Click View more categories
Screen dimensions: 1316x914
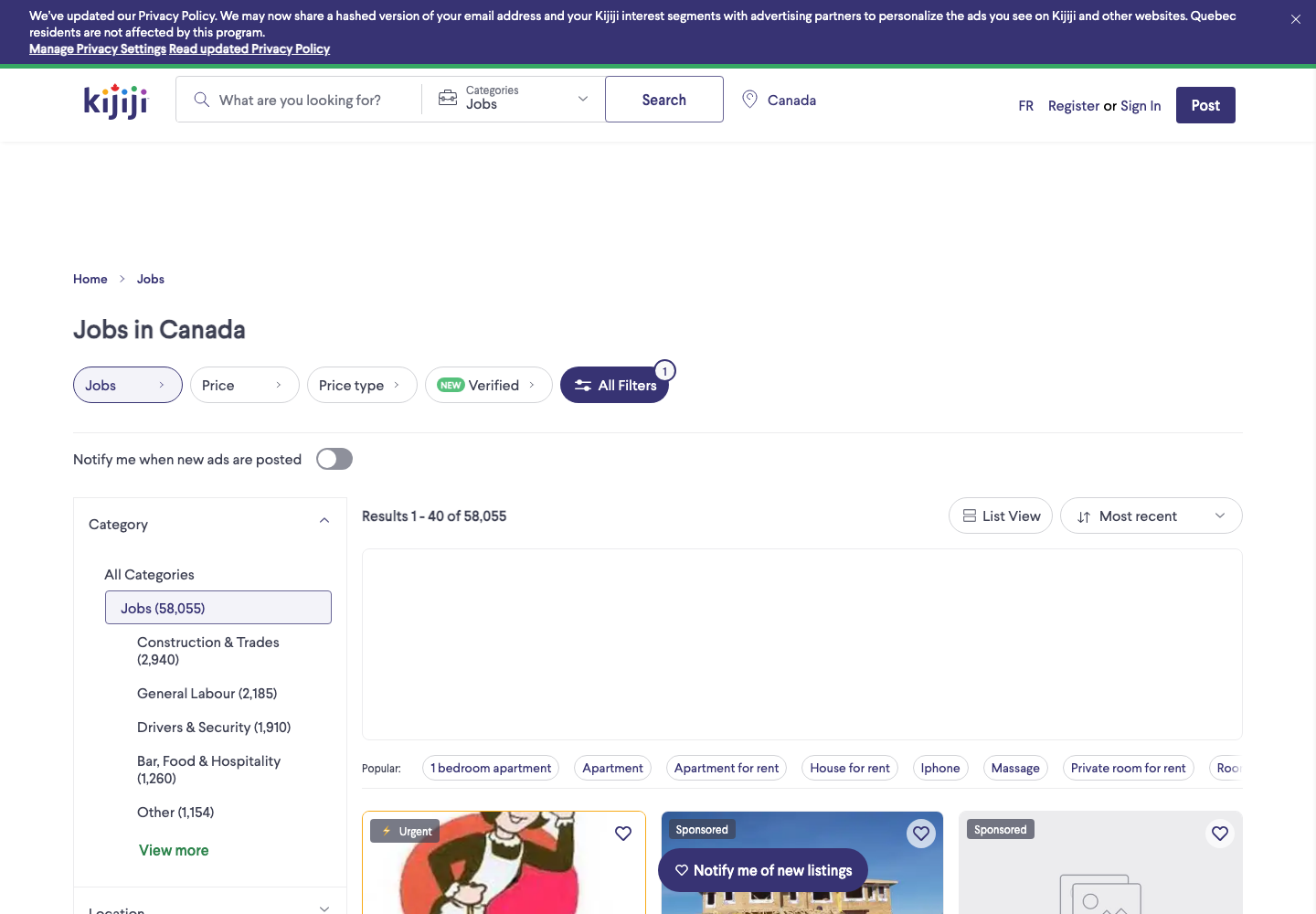[x=174, y=850]
